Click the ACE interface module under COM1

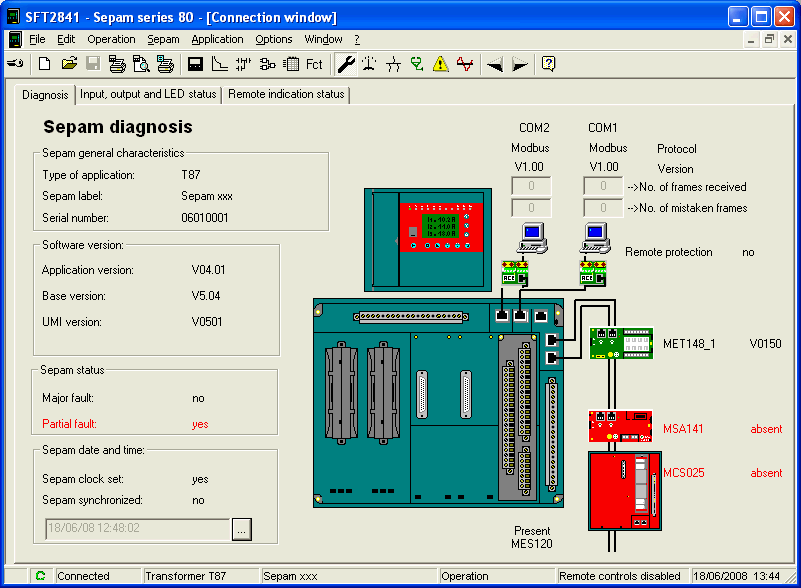(593, 273)
